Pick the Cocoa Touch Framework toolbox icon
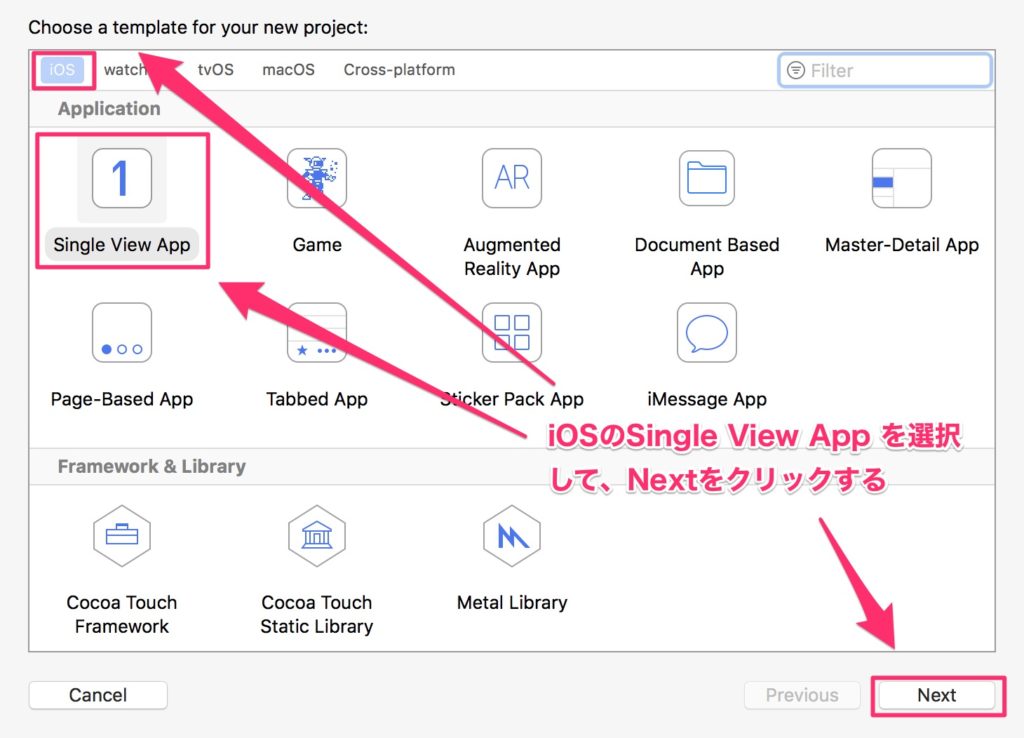Image resolution: width=1024 pixels, height=738 pixels. (x=122, y=536)
